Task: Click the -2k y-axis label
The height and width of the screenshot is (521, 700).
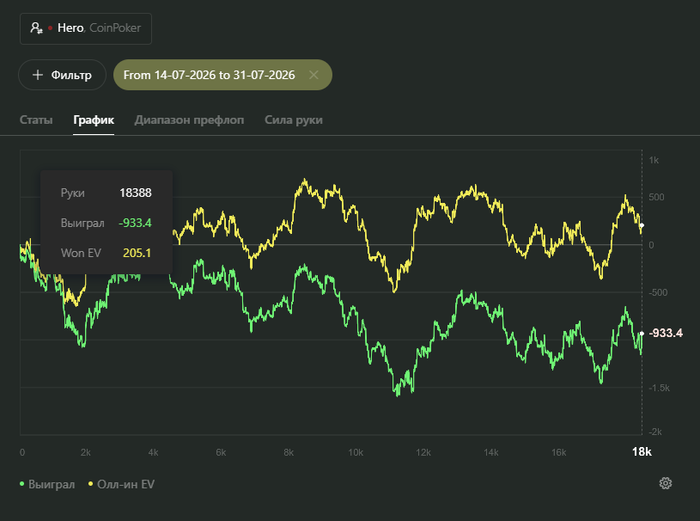Action: [x=655, y=432]
